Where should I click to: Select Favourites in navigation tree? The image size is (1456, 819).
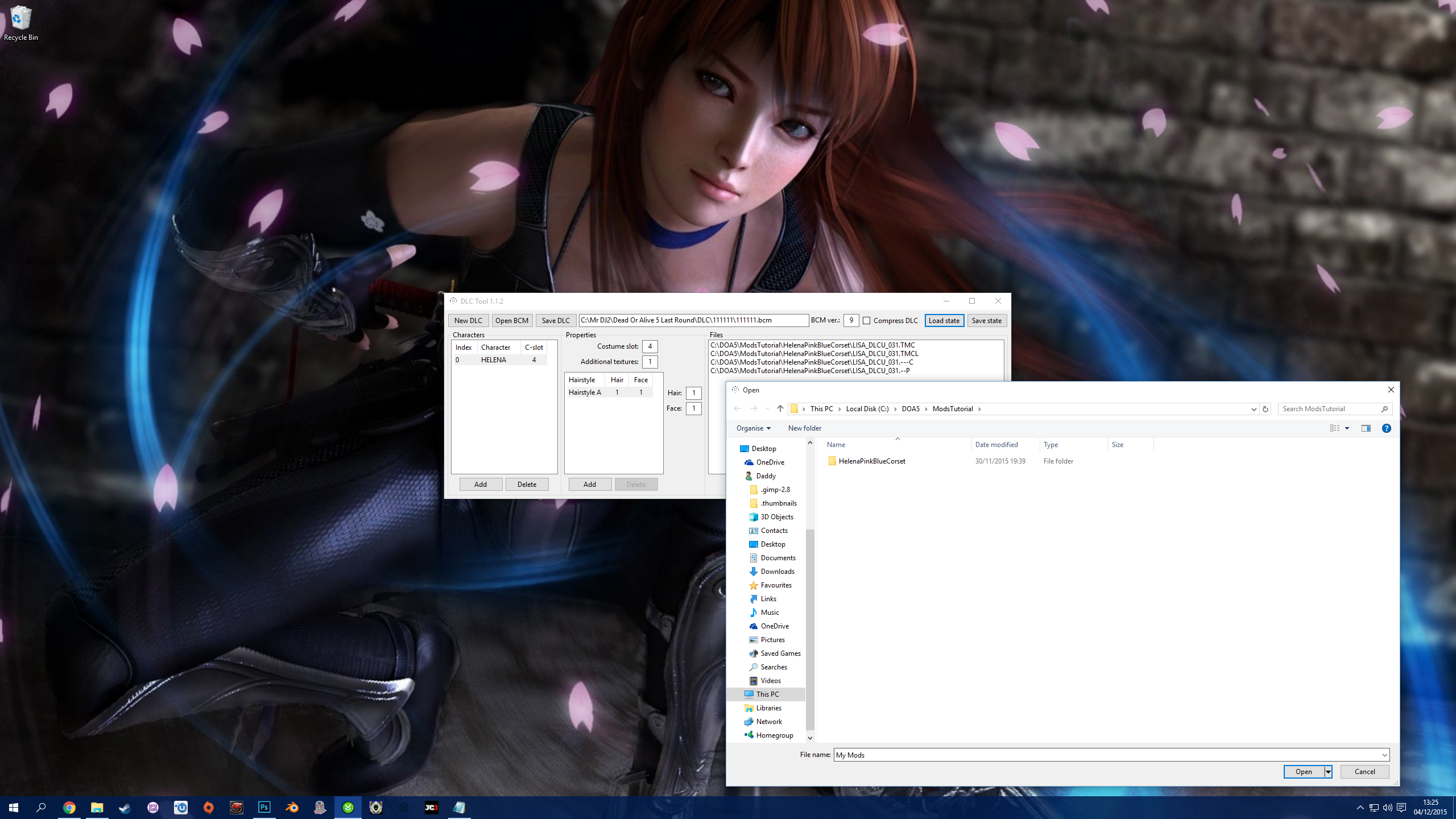776,585
